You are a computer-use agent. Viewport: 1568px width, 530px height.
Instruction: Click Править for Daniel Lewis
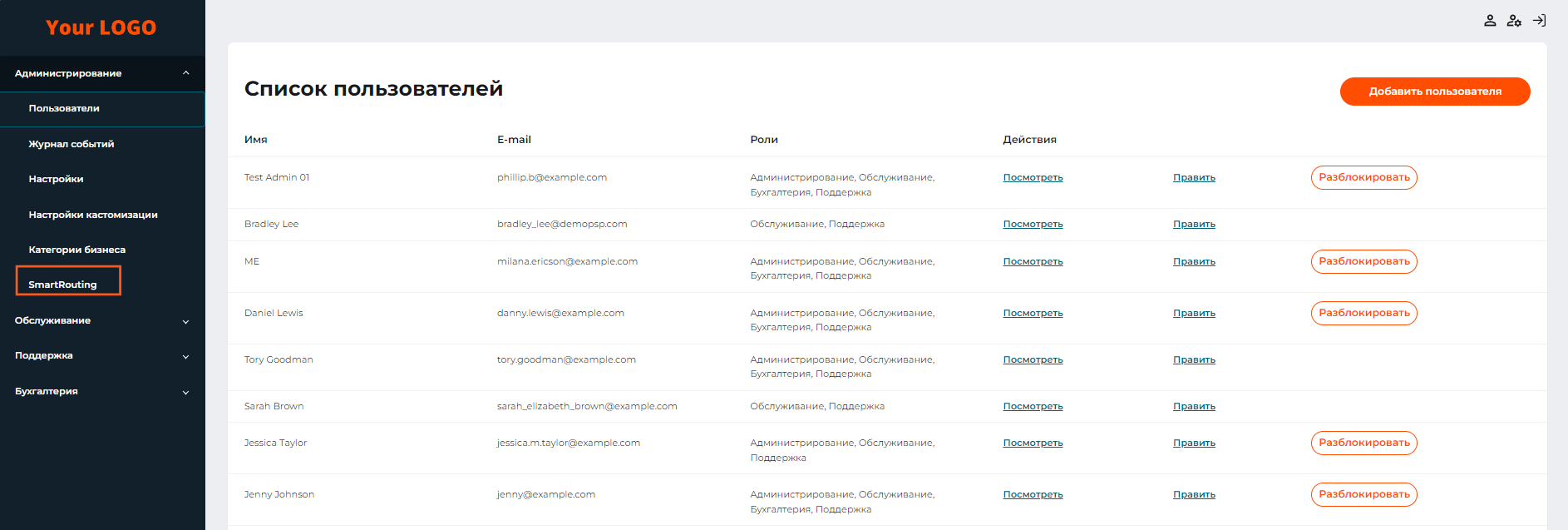point(1194,313)
